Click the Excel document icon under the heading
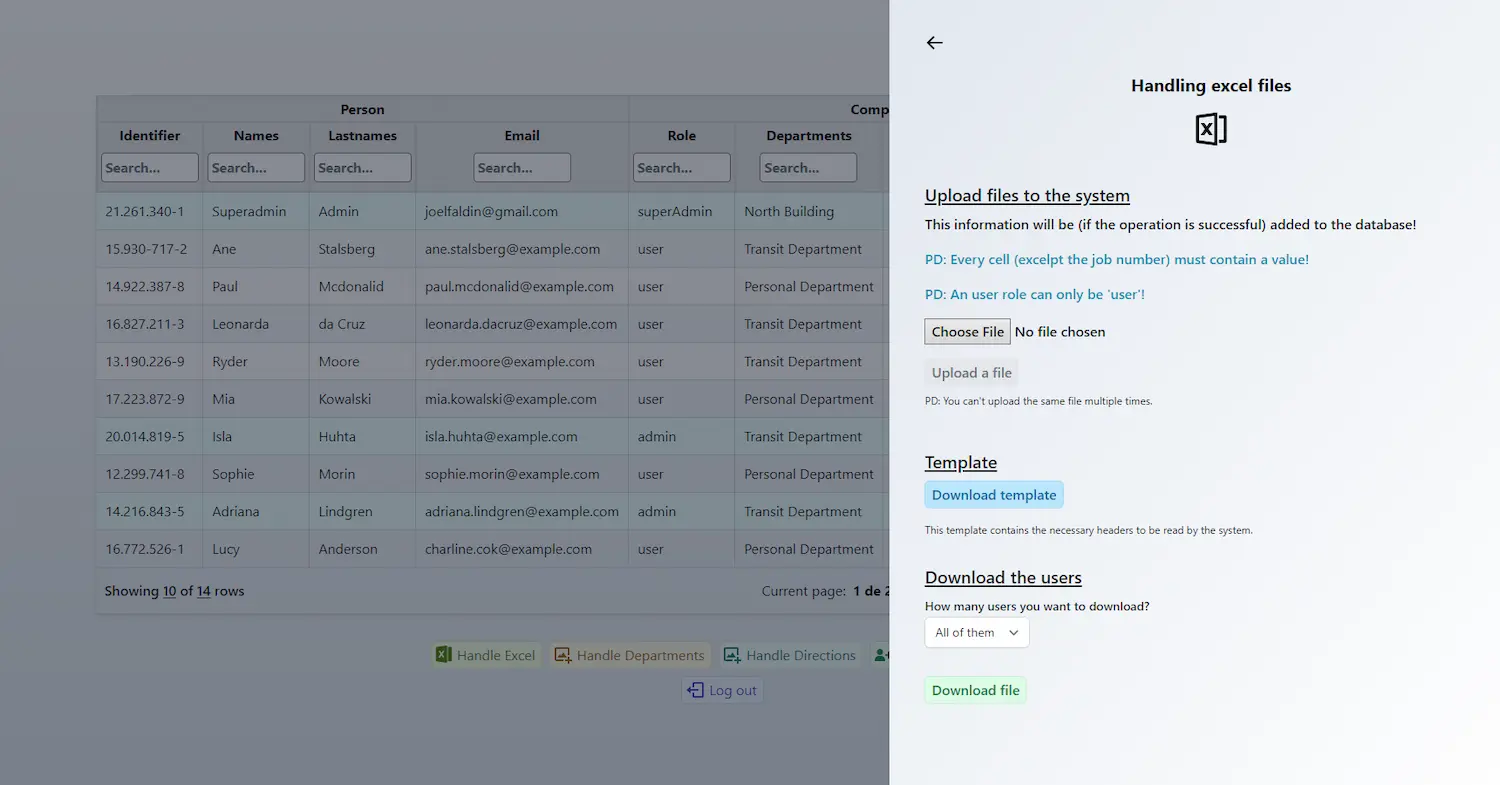 [1210, 129]
